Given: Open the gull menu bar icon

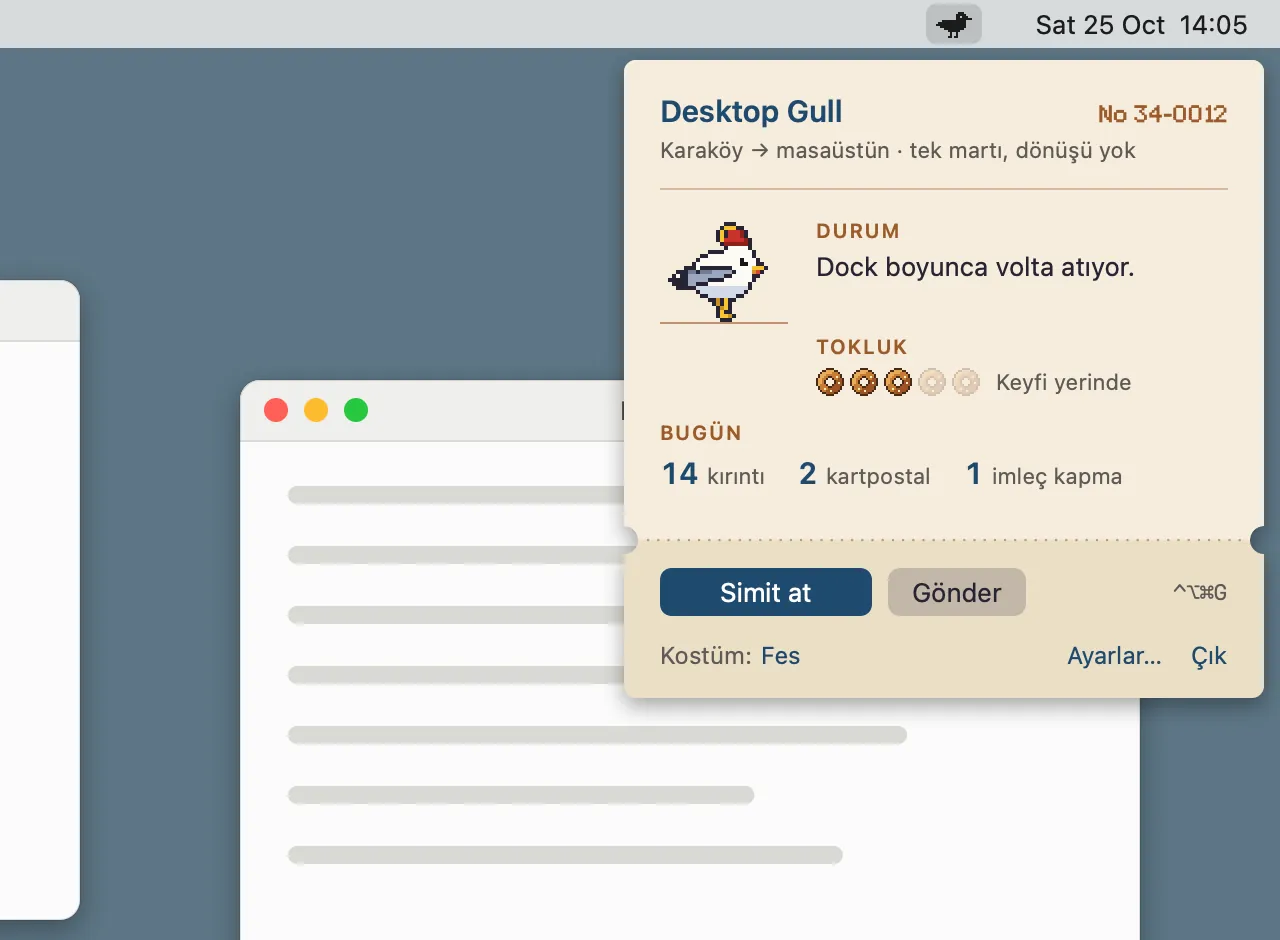Looking at the screenshot, I should [954, 24].
